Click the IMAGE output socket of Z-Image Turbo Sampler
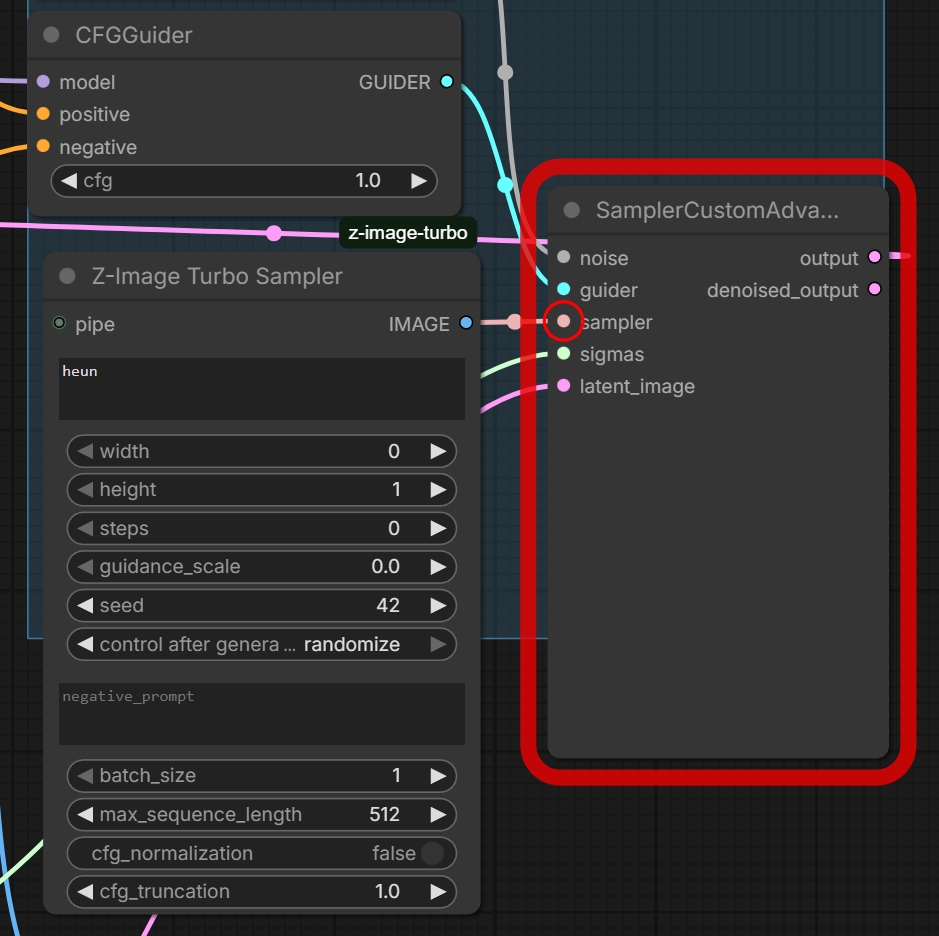This screenshot has width=939, height=936. coord(466,323)
